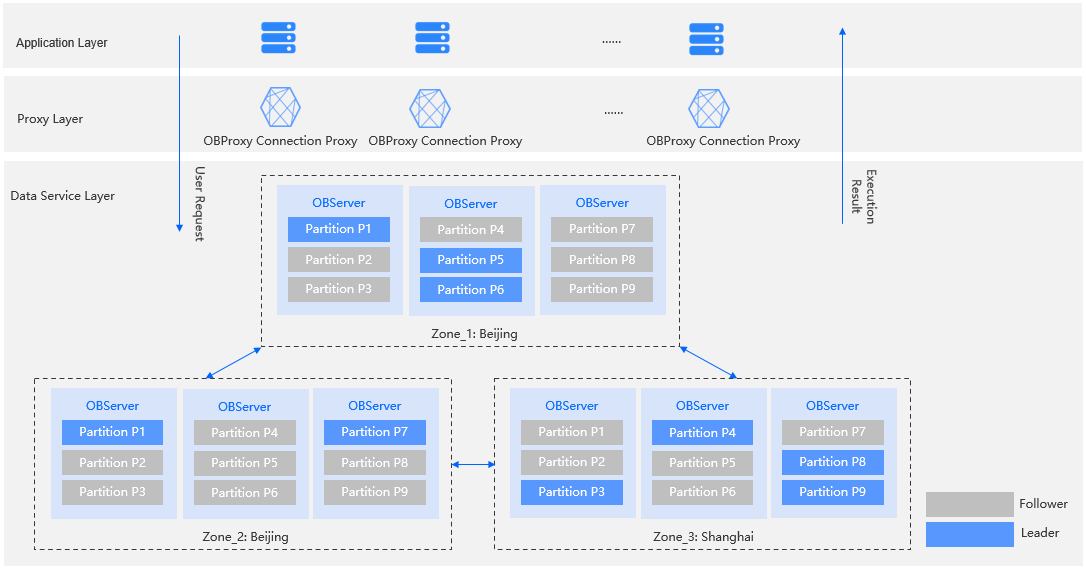Click OBServer label above Partition P1 in Zone_3
The image size is (1086, 569).
click(571, 406)
